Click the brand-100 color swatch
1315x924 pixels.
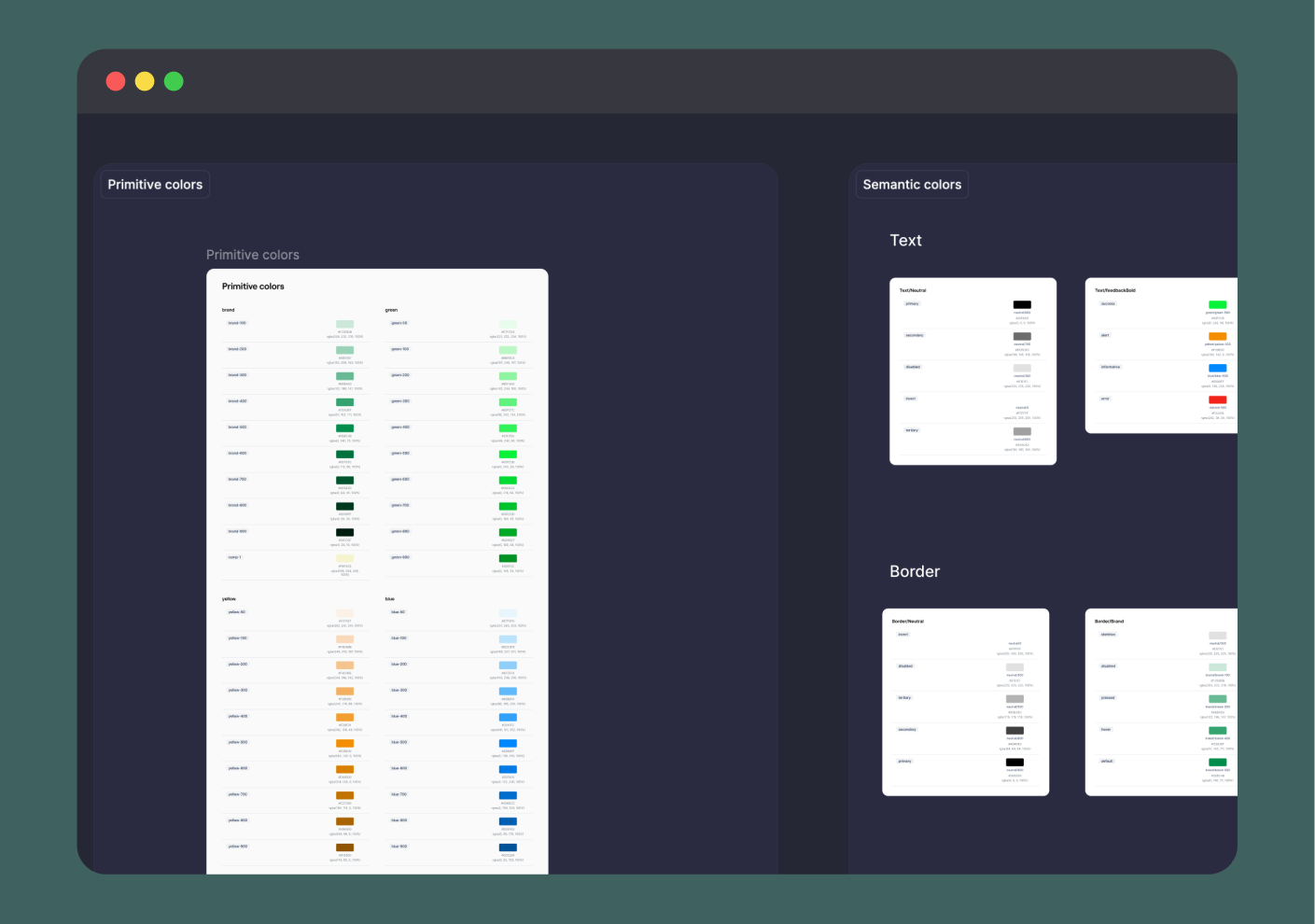pyautogui.click(x=345, y=324)
